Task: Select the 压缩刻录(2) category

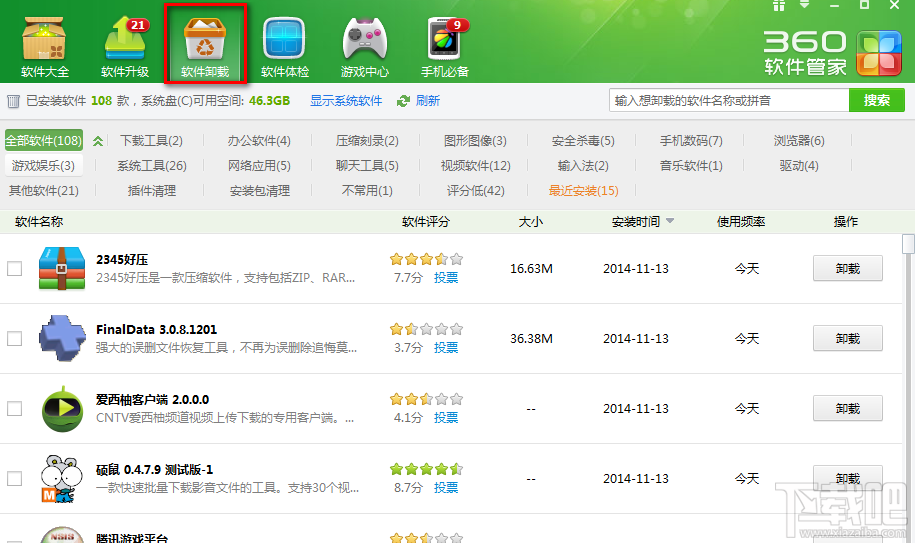Action: click(x=367, y=141)
